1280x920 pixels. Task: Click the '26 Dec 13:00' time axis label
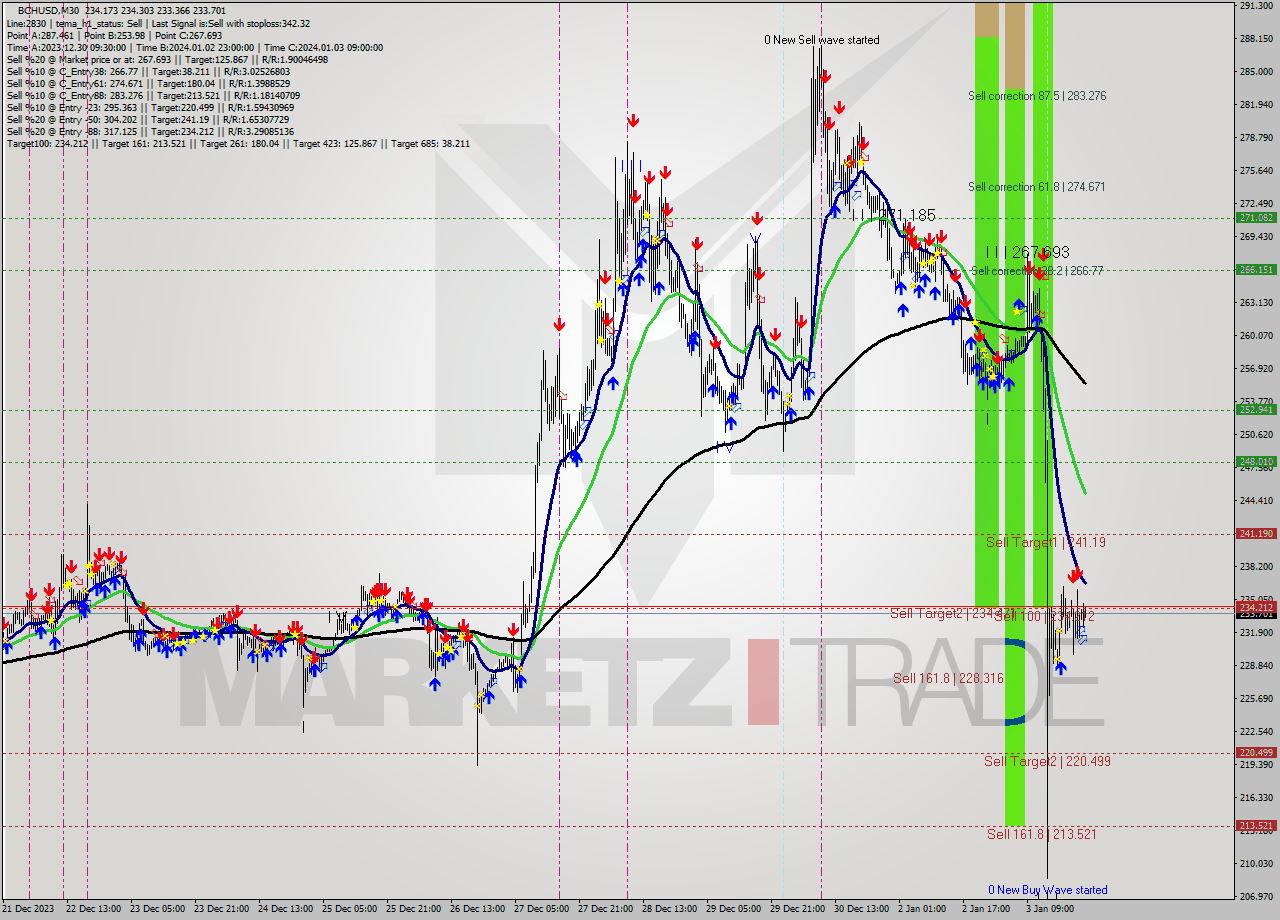tap(478, 909)
